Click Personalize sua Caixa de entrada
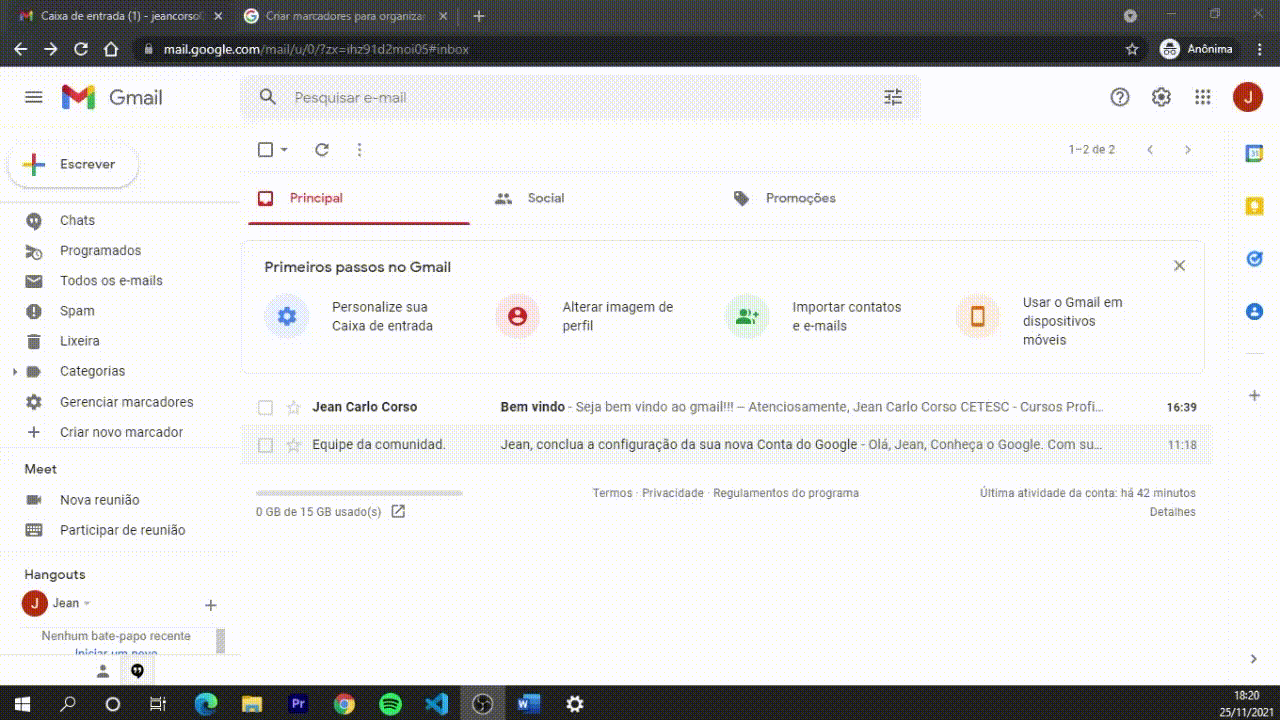 tap(348, 317)
